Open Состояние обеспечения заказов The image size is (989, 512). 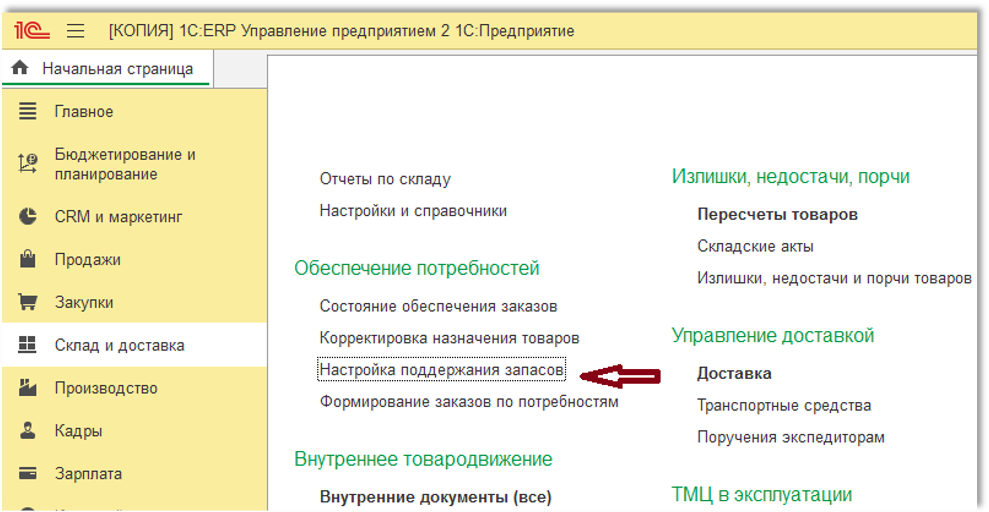point(438,306)
